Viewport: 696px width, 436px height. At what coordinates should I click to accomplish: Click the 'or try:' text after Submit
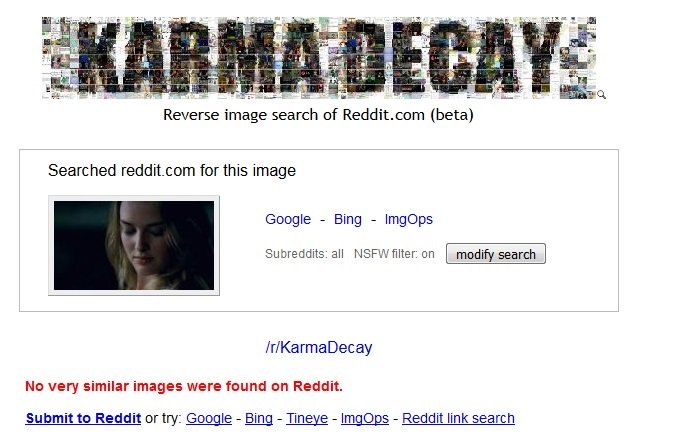pos(163,418)
